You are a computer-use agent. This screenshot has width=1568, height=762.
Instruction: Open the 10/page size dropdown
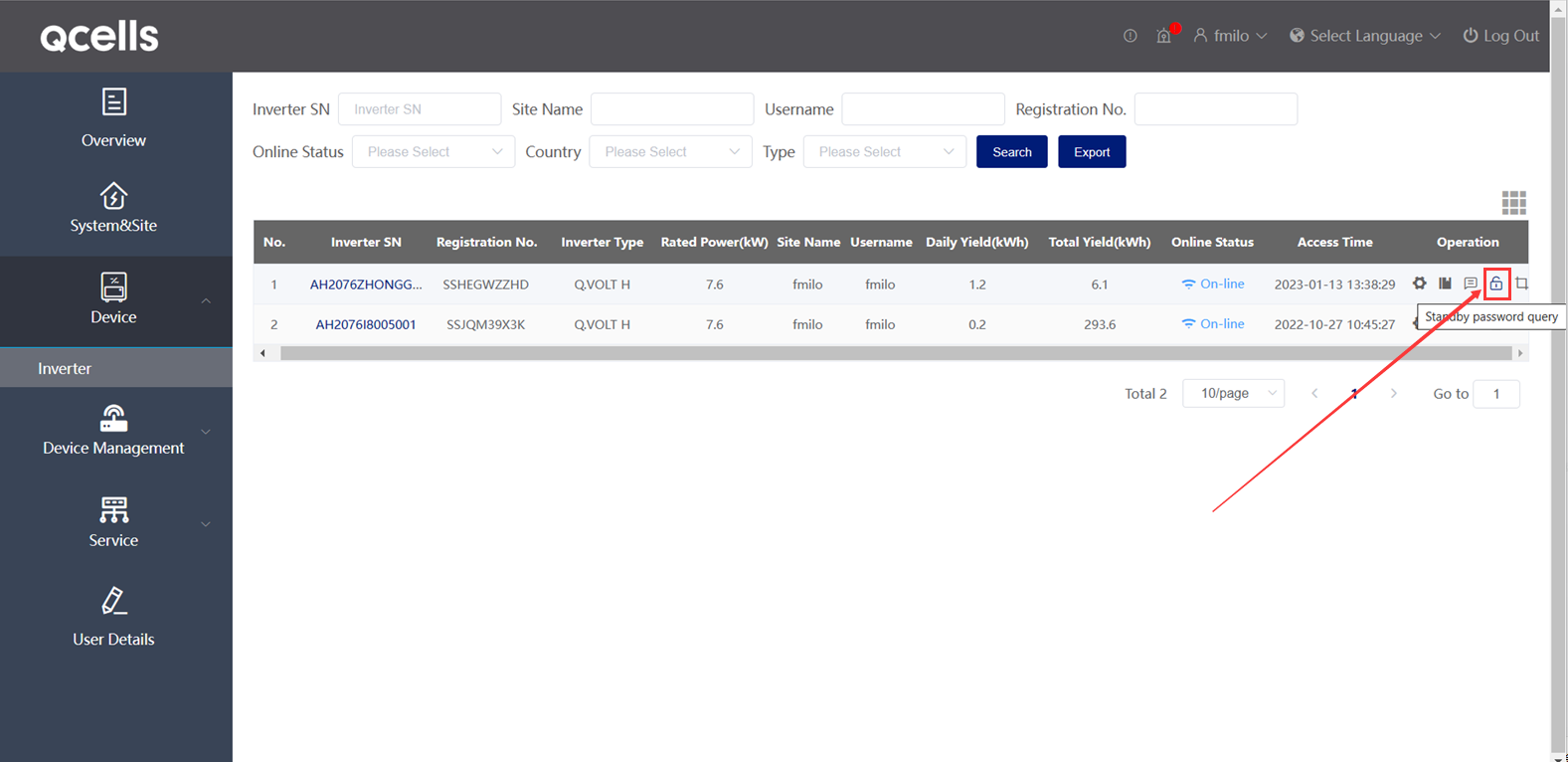[x=1234, y=393]
